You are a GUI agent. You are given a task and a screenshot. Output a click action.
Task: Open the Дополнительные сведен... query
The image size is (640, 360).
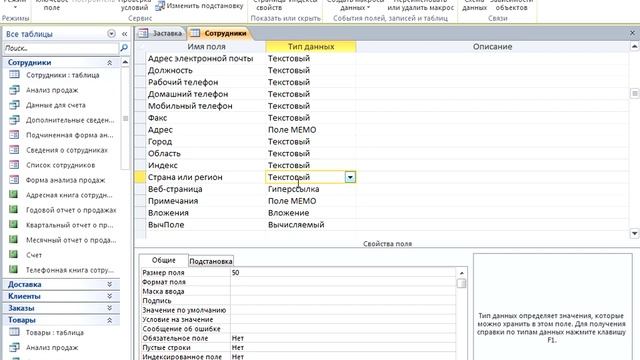[x=70, y=120]
